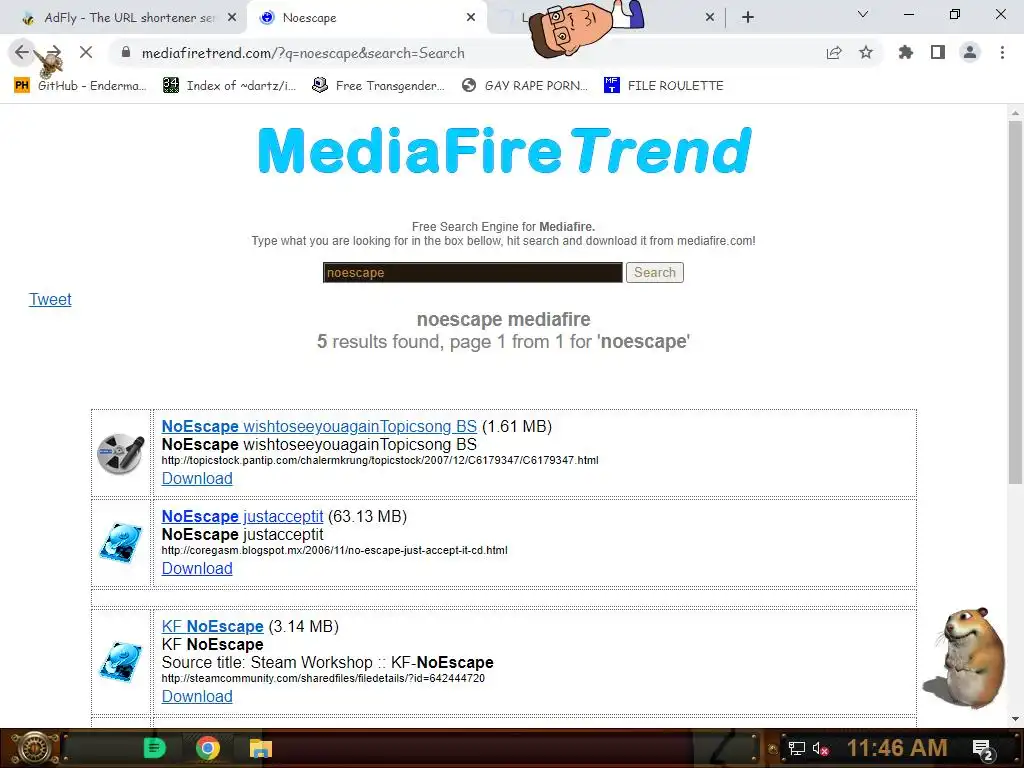Close the third browser tab
The height and width of the screenshot is (768, 1024).
710,18
